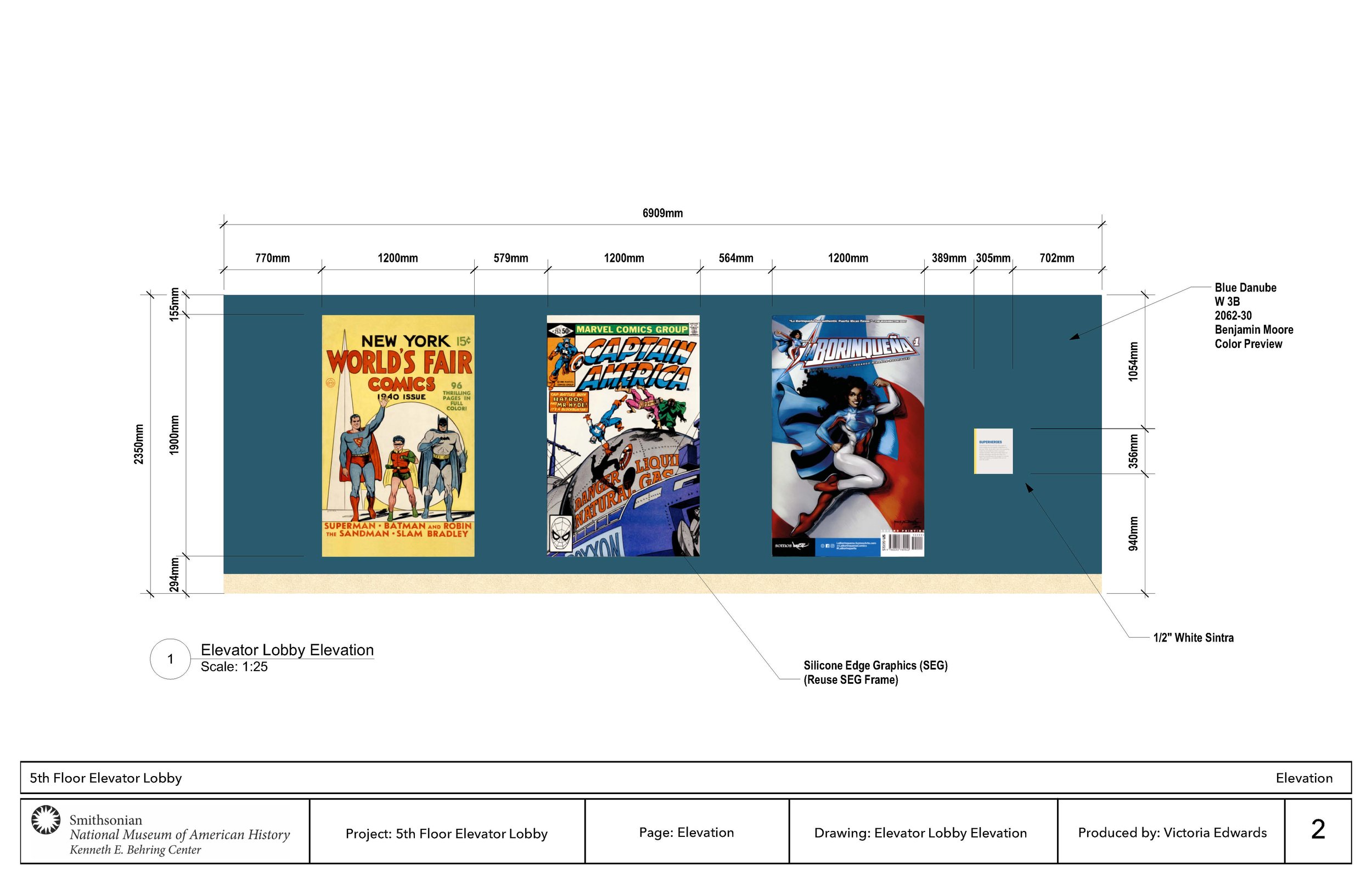Click the 5th Floor Elevator Lobby header
Viewport: 1372px width, 888px height.
[x=105, y=778]
